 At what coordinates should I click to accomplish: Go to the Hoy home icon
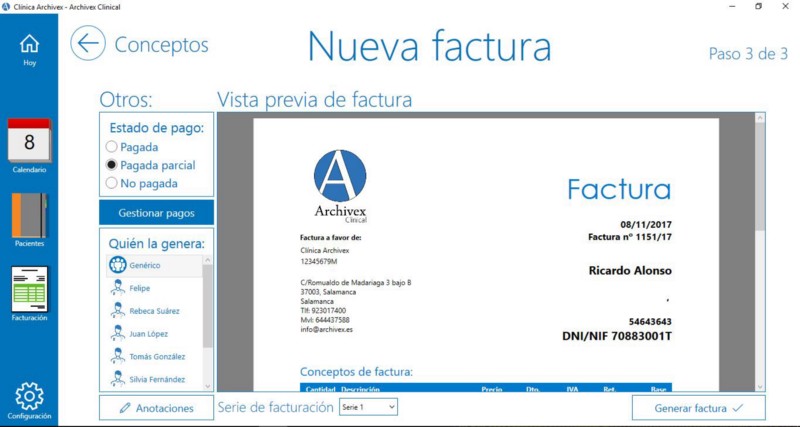tap(29, 44)
